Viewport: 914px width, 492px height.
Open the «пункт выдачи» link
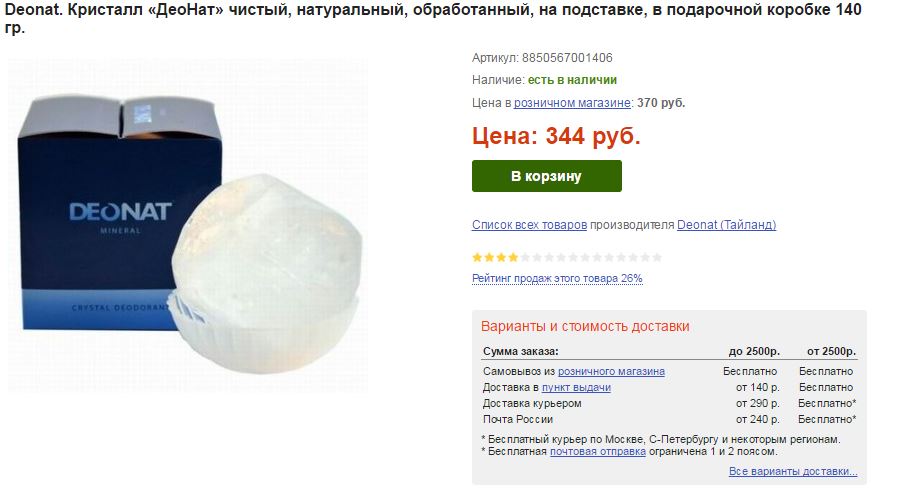coord(576,388)
